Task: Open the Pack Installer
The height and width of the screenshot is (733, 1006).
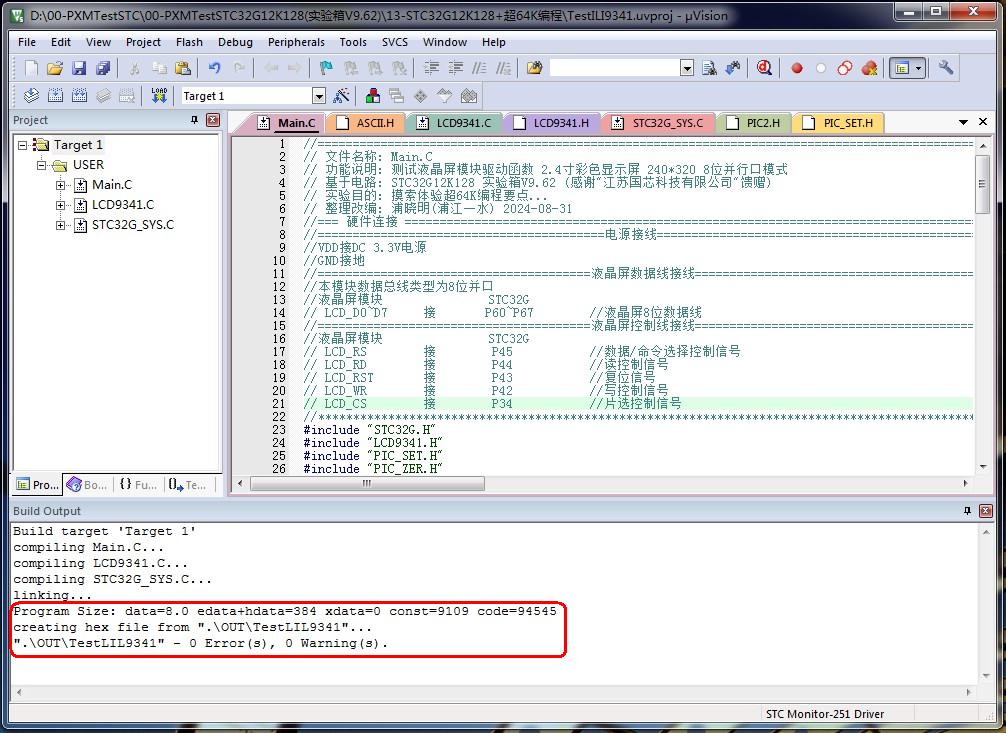Action: (x=469, y=96)
